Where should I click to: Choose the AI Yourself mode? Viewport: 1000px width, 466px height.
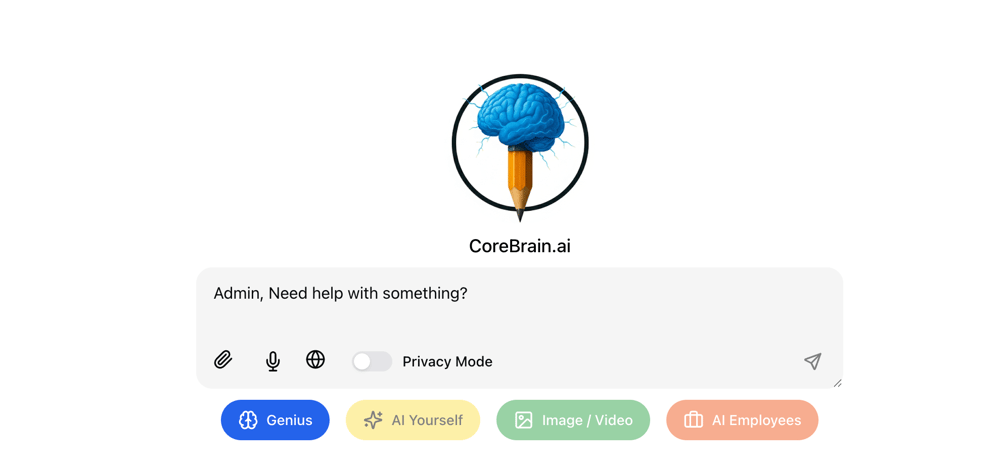[x=413, y=420]
